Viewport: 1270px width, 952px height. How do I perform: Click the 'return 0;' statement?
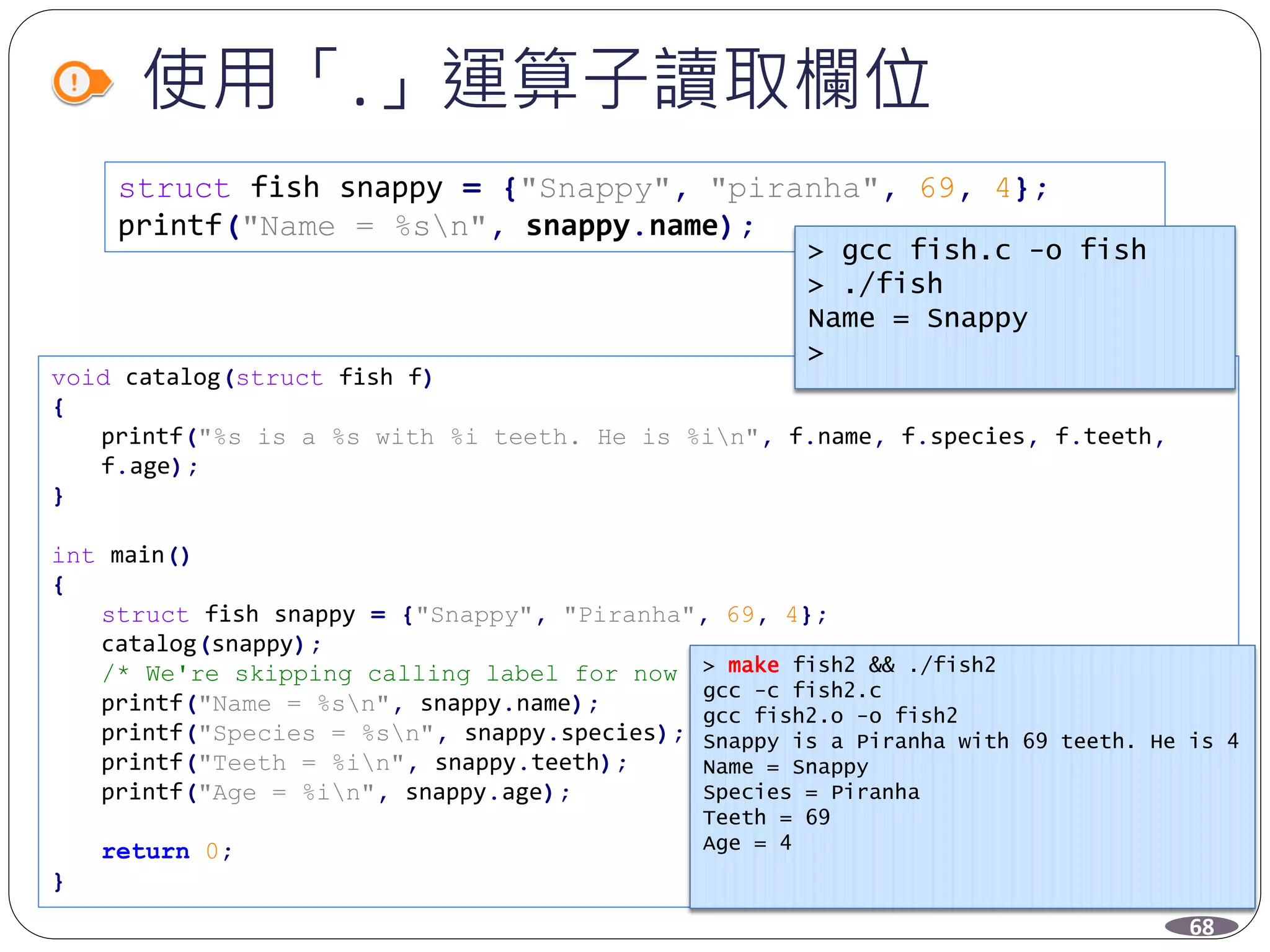[x=167, y=852]
